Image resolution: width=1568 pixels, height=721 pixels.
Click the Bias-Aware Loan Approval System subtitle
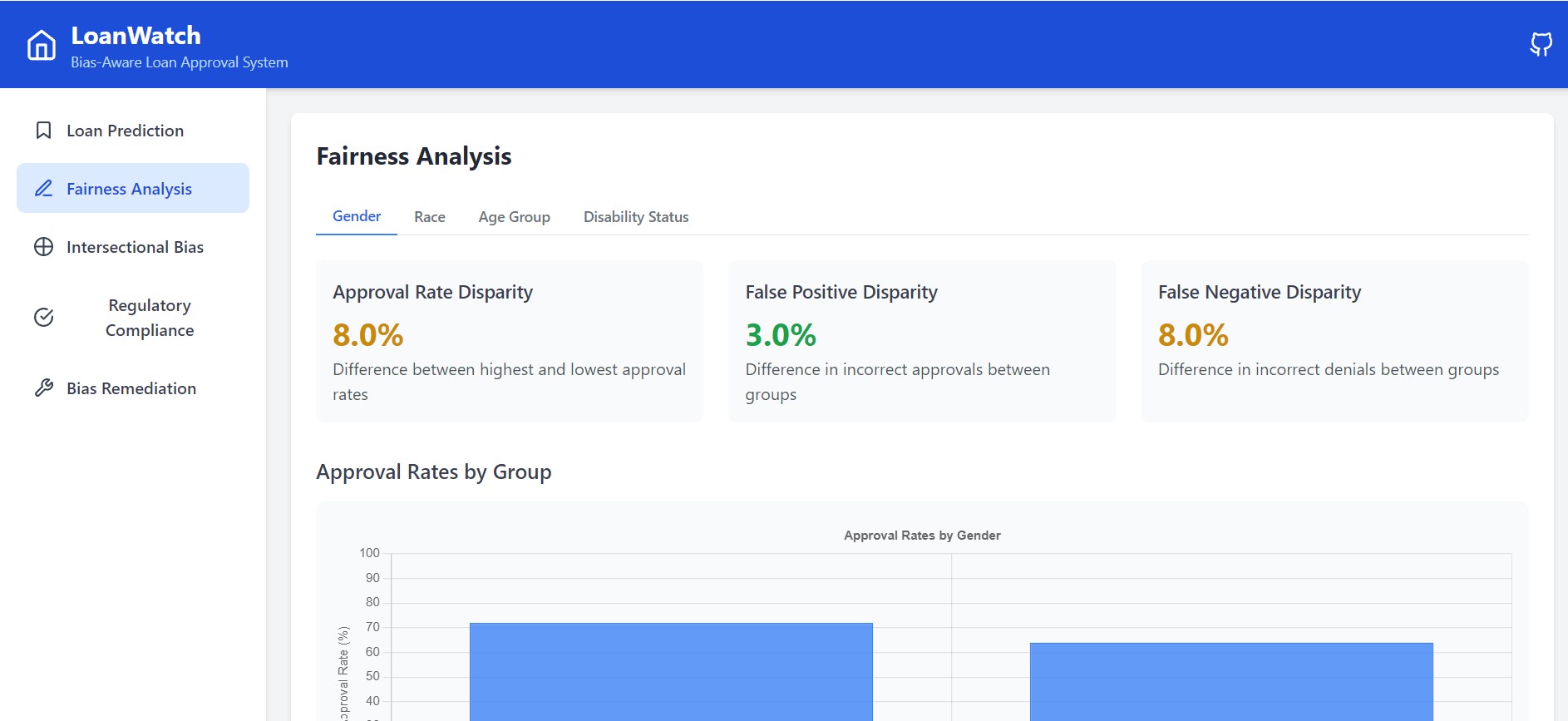point(180,62)
